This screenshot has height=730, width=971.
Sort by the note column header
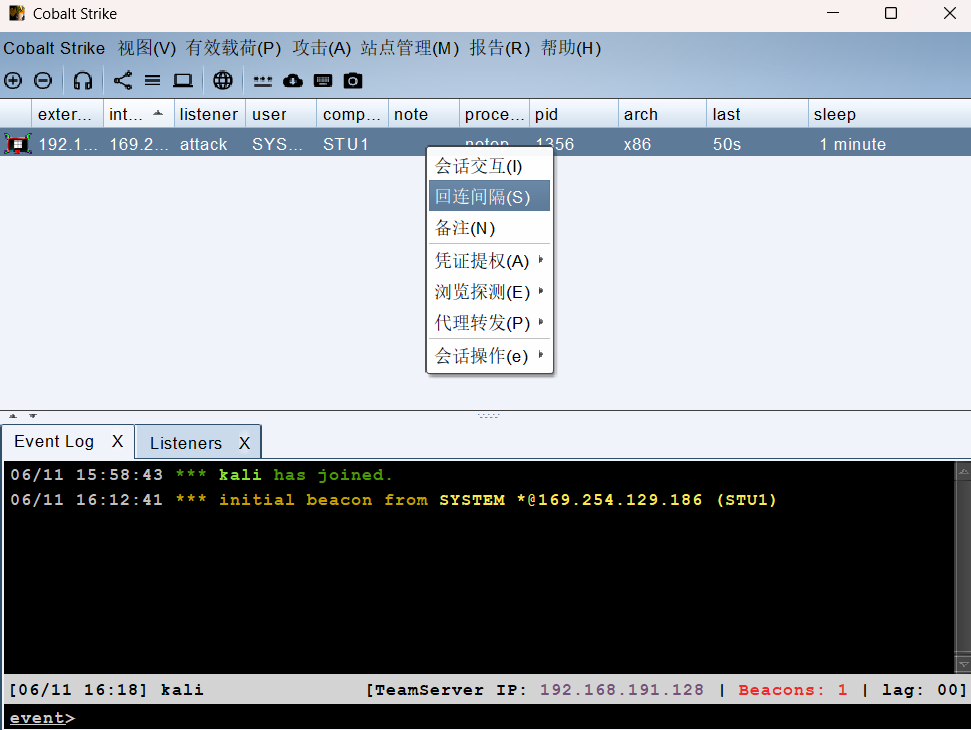pos(424,114)
